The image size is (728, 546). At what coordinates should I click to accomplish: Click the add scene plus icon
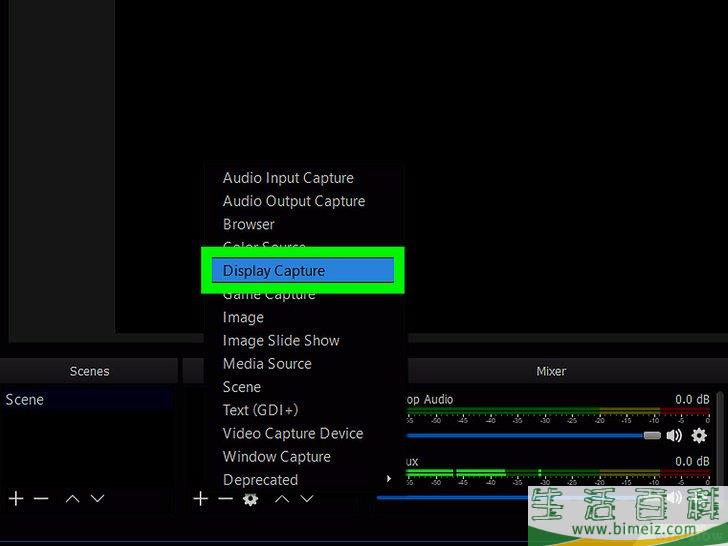click(x=16, y=498)
